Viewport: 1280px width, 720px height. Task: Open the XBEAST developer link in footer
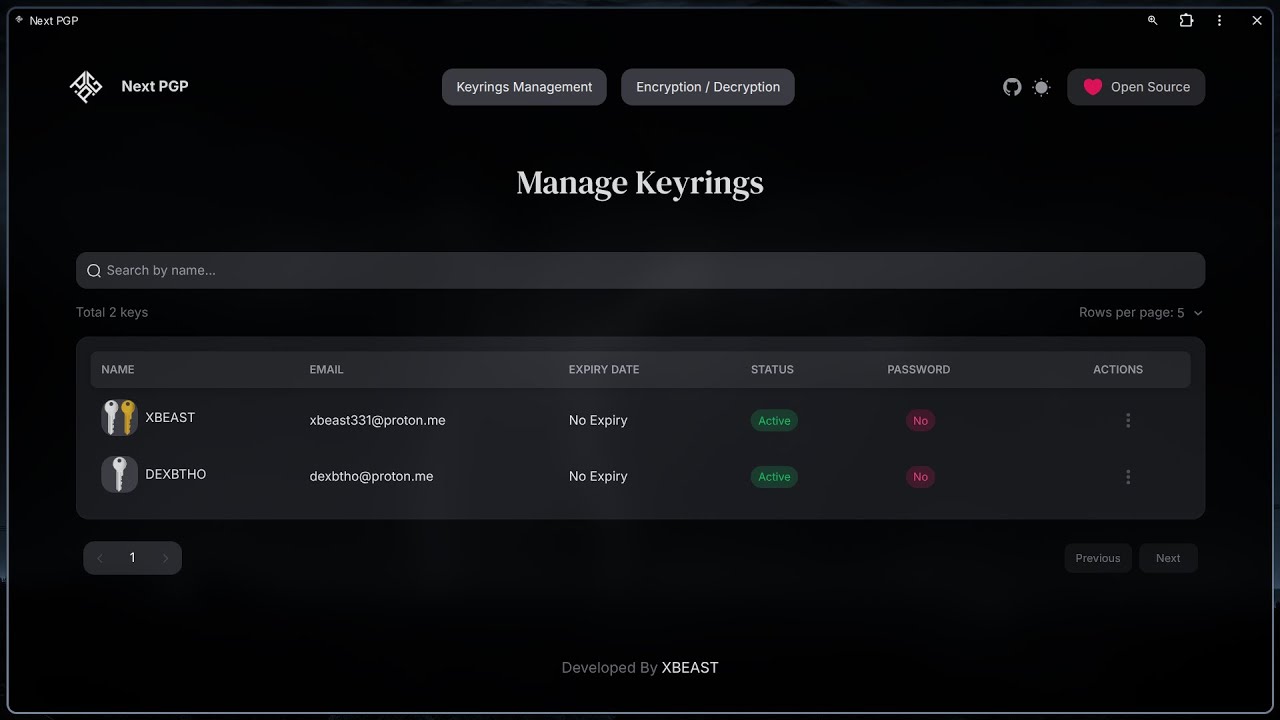click(690, 668)
